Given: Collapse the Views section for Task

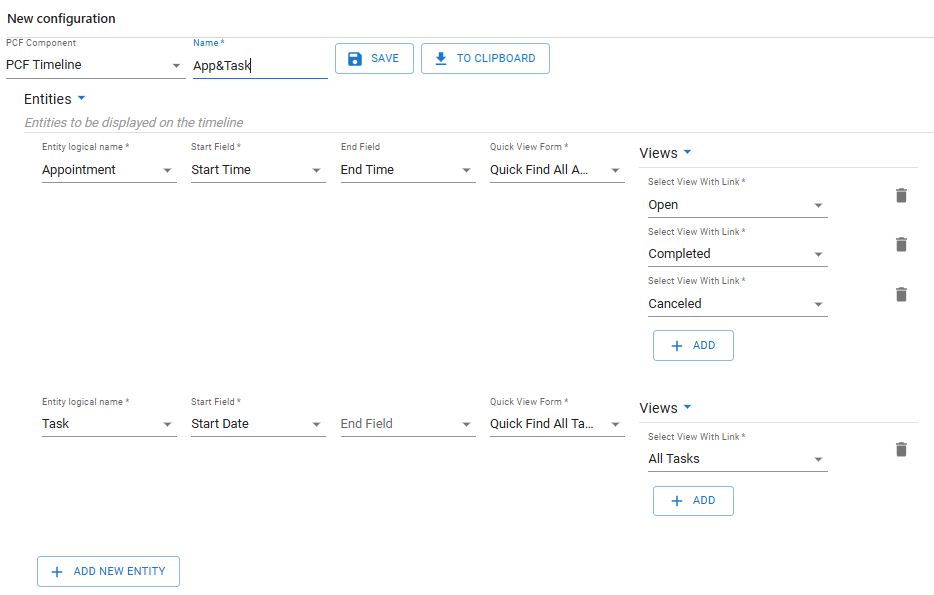Looking at the screenshot, I should coord(687,407).
